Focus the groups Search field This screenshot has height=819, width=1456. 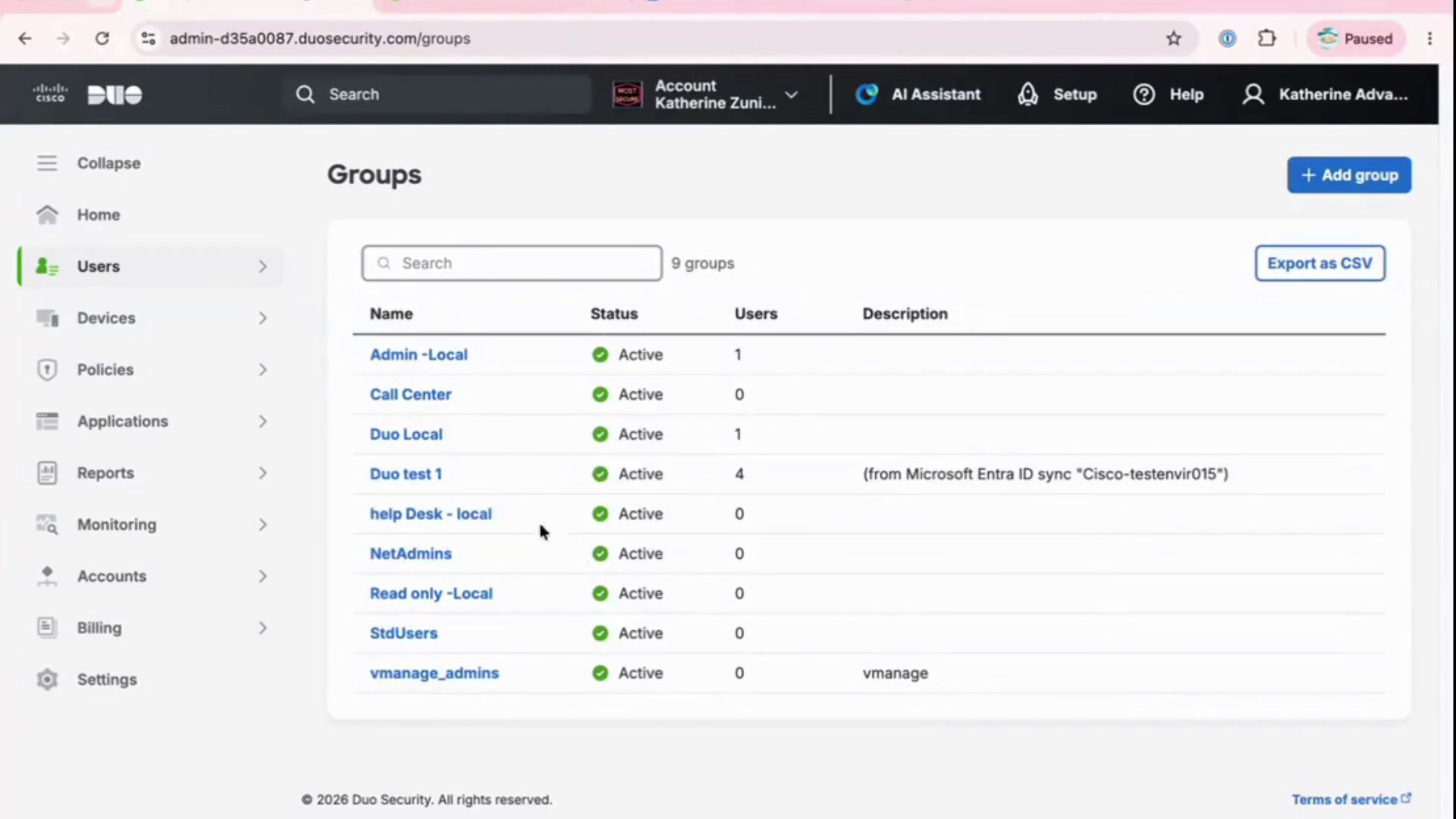click(x=512, y=263)
